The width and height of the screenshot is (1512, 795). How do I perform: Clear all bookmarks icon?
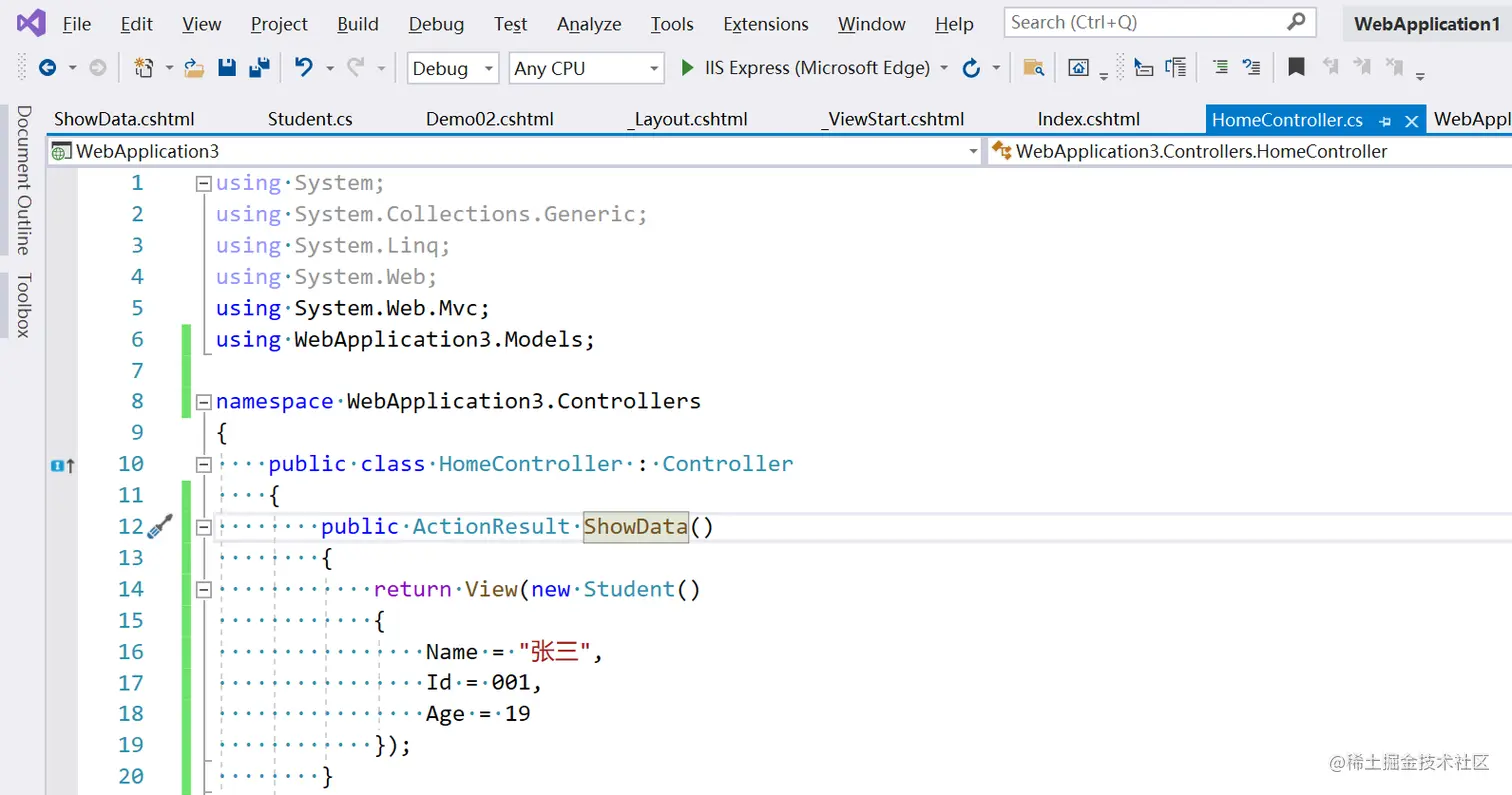(1395, 68)
